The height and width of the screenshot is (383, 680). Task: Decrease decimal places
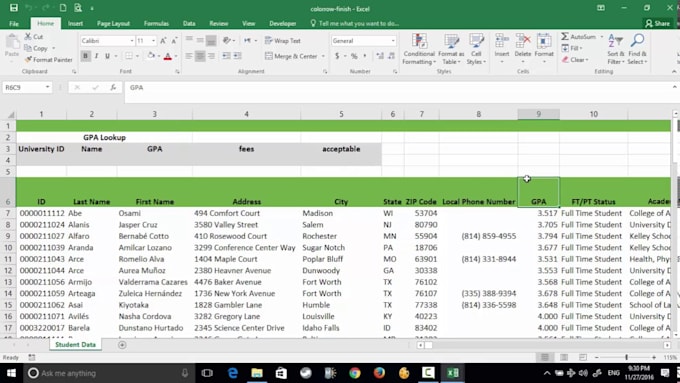click(x=392, y=56)
